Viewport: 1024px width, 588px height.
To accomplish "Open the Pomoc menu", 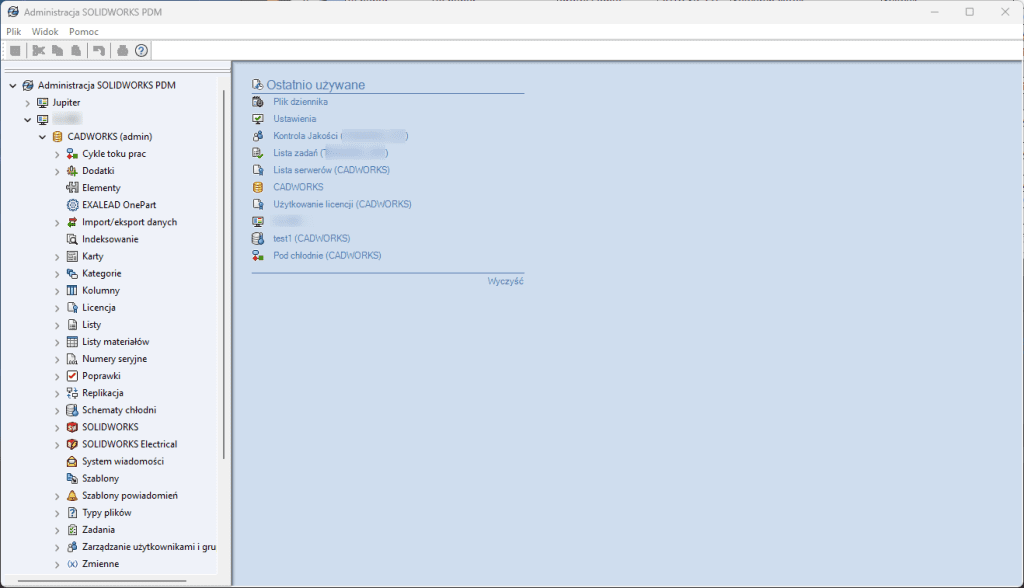I will 84,31.
